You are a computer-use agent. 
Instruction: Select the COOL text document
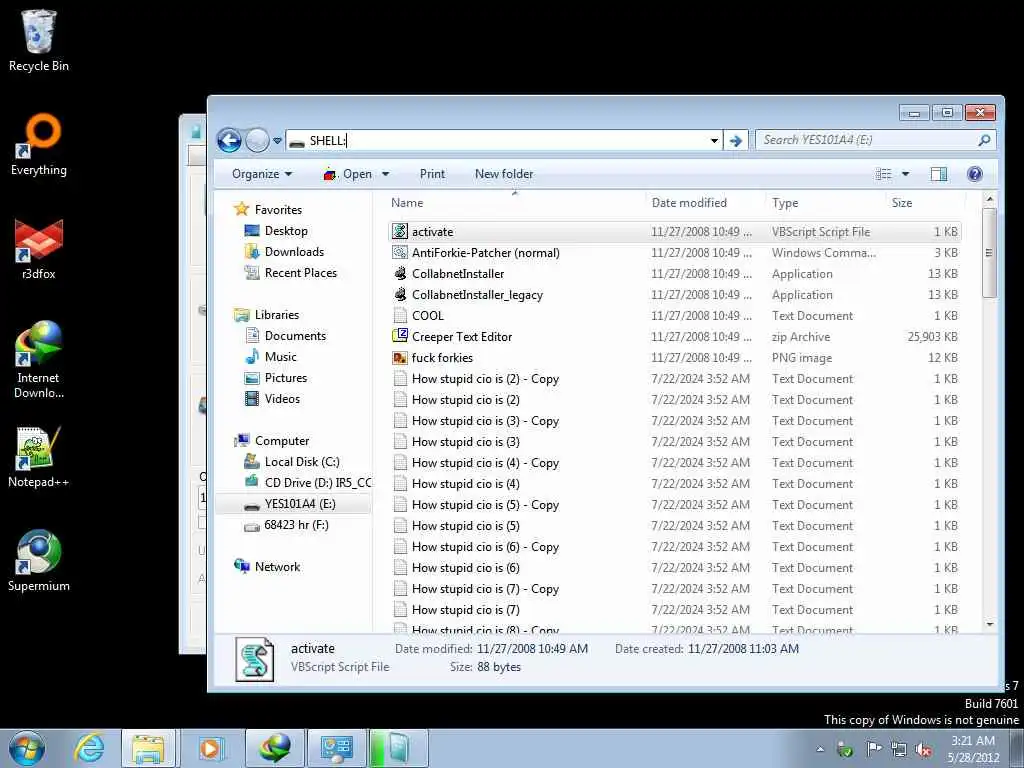[x=675, y=315]
